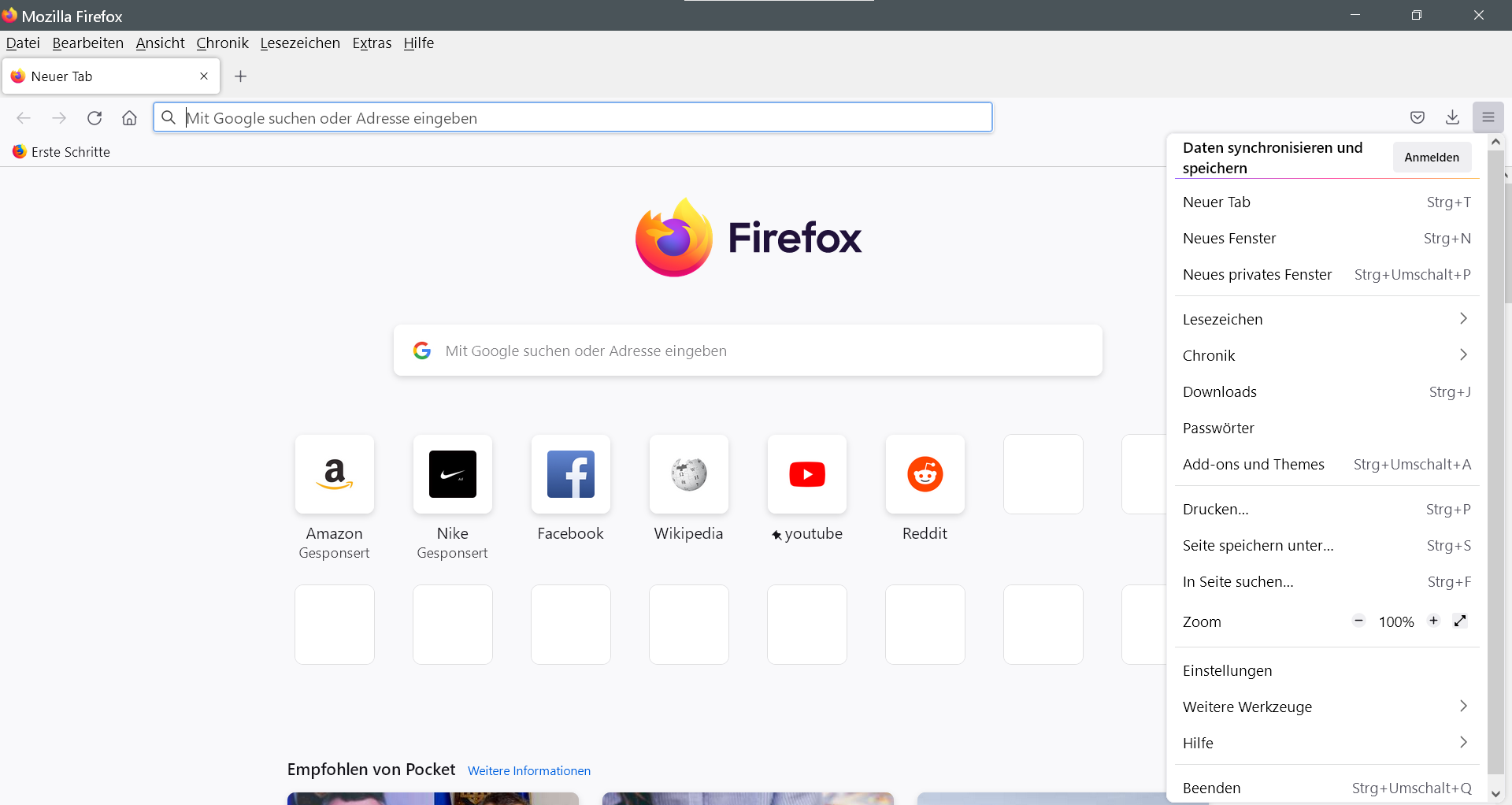Open the Save to Pocket icon

pyautogui.click(x=1417, y=118)
